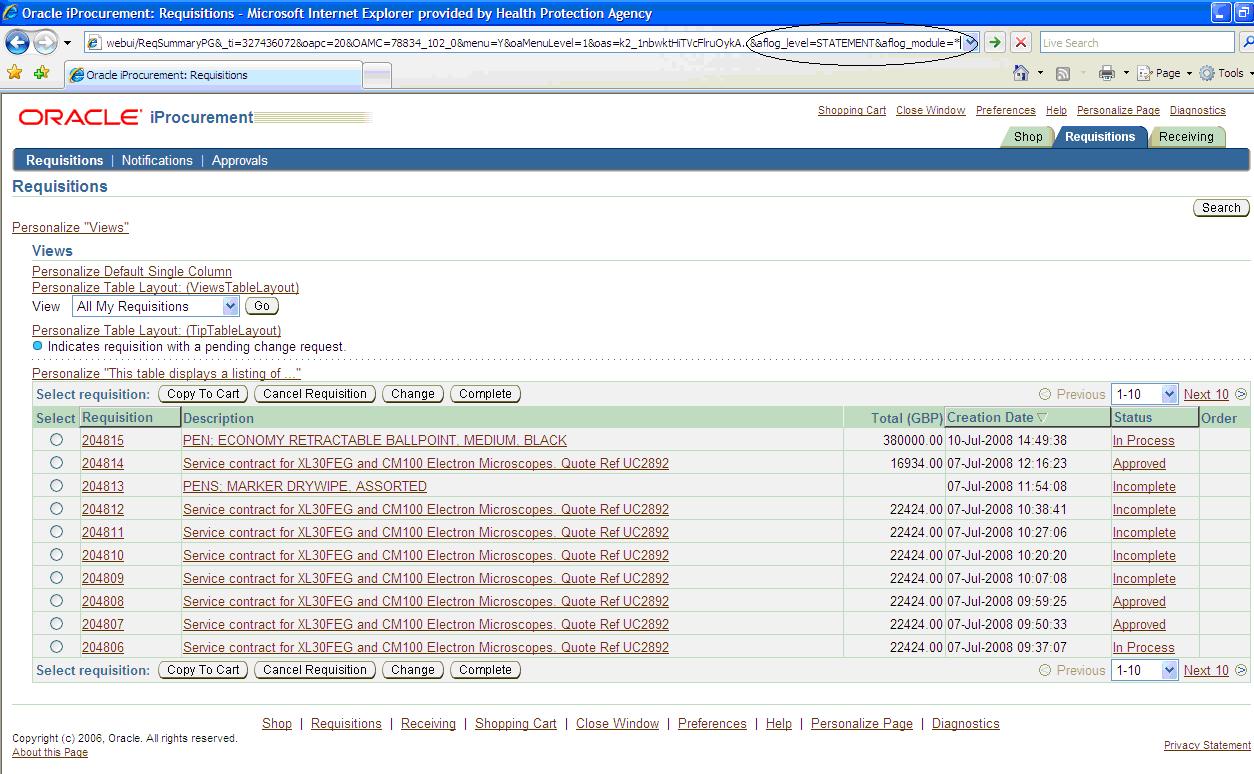Click the About this Page link
Viewport: 1254px width, 774px height.
pyautogui.click(x=50, y=752)
